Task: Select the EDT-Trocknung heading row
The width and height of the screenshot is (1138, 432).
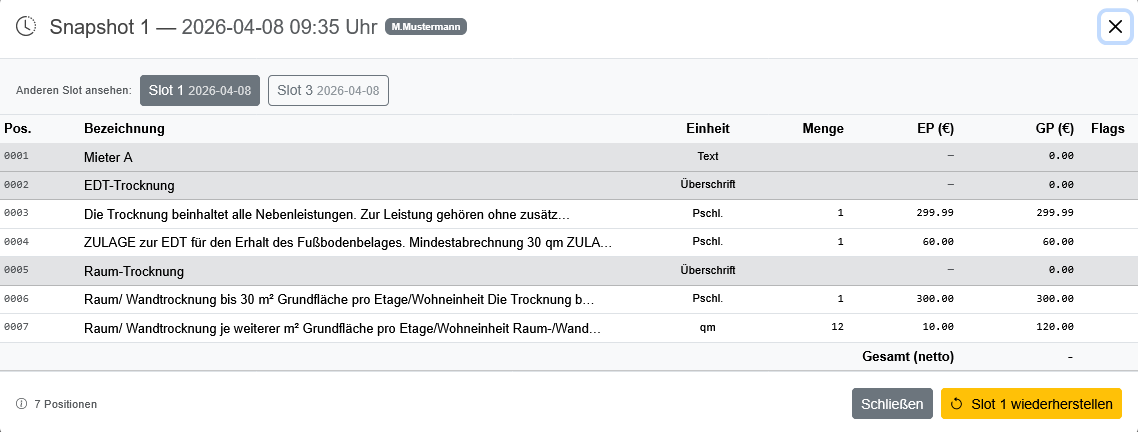Action: point(569,185)
